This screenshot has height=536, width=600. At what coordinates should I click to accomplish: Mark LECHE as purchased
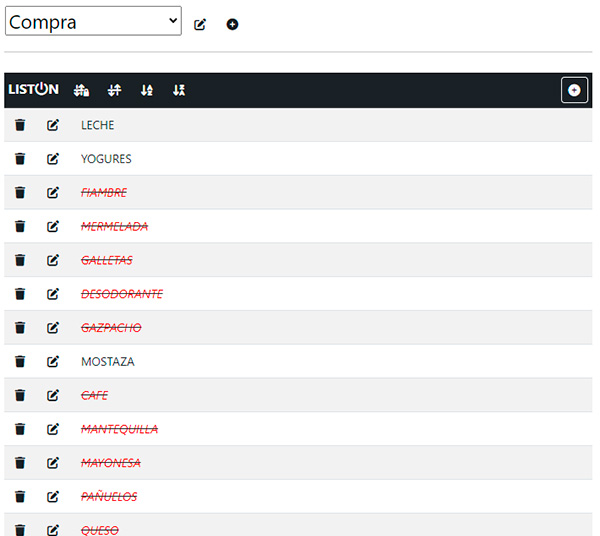tap(98, 125)
